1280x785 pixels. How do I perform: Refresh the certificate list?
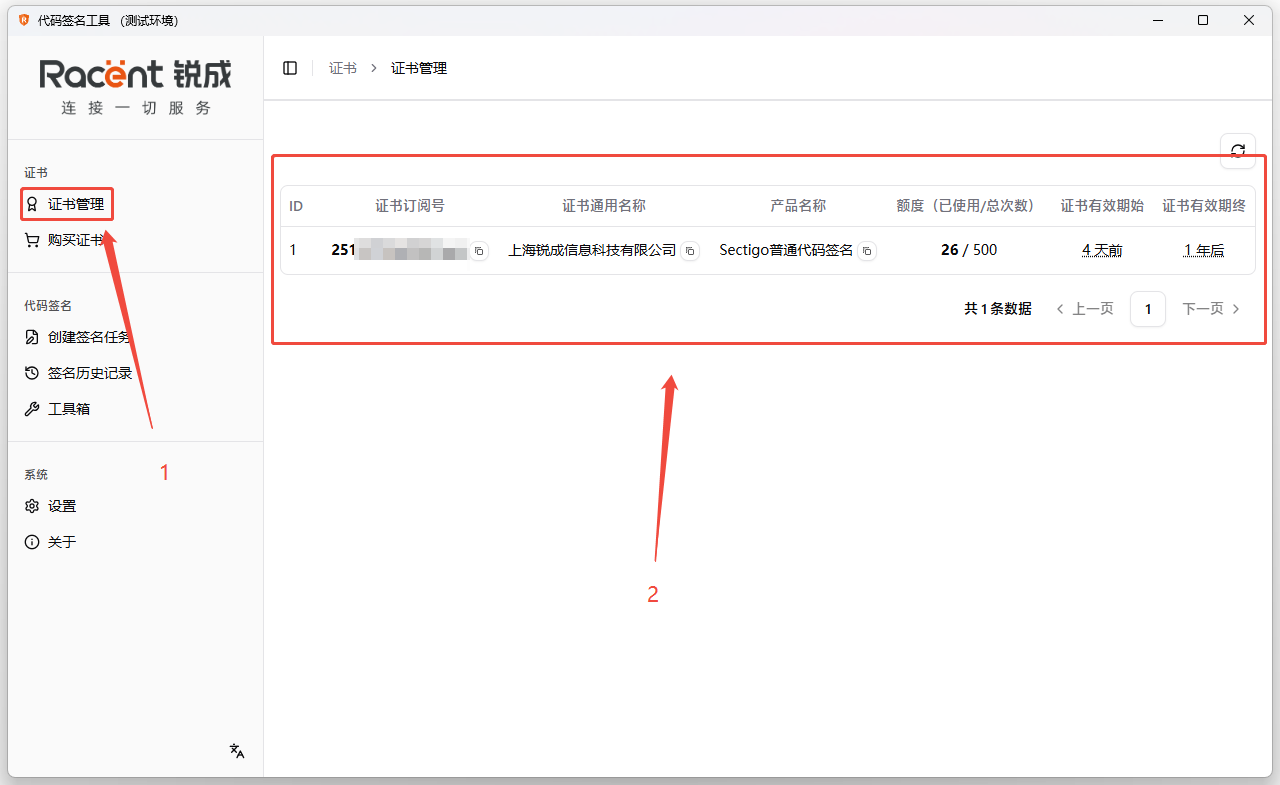(x=1238, y=150)
